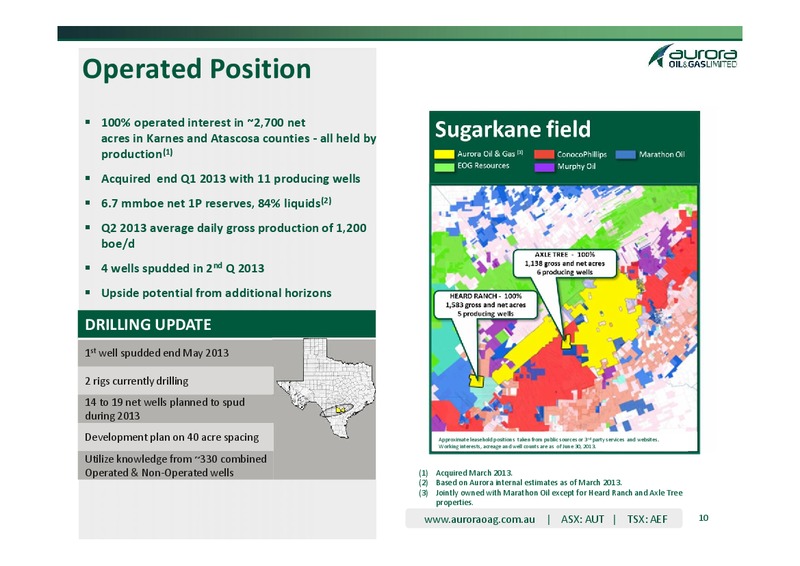The height and width of the screenshot is (566, 800).
Task: Click the yellow Aurora Oil & Gas legend swatch
Action: point(444,154)
